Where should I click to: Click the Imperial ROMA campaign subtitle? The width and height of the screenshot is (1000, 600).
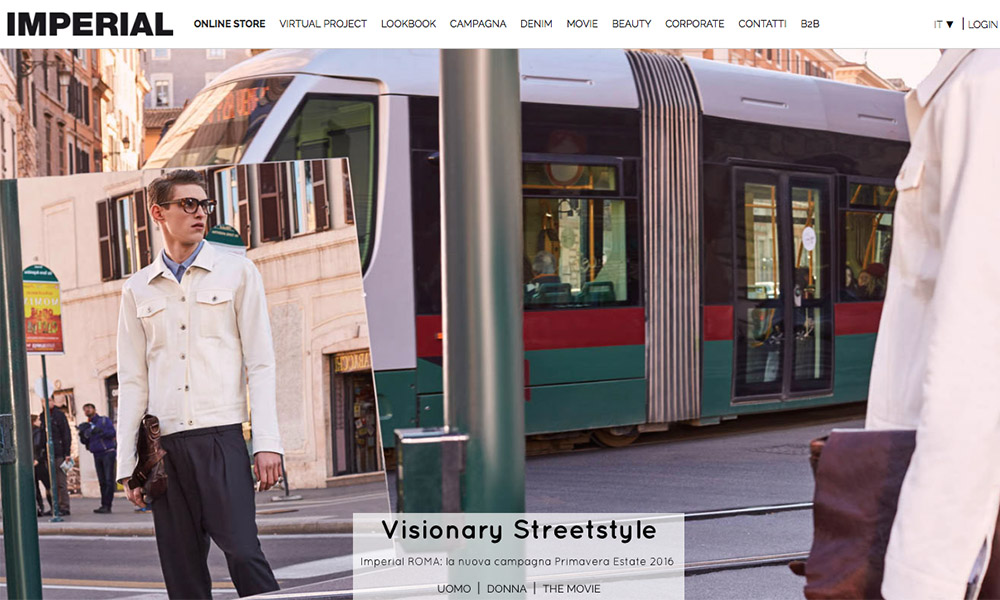(517, 562)
